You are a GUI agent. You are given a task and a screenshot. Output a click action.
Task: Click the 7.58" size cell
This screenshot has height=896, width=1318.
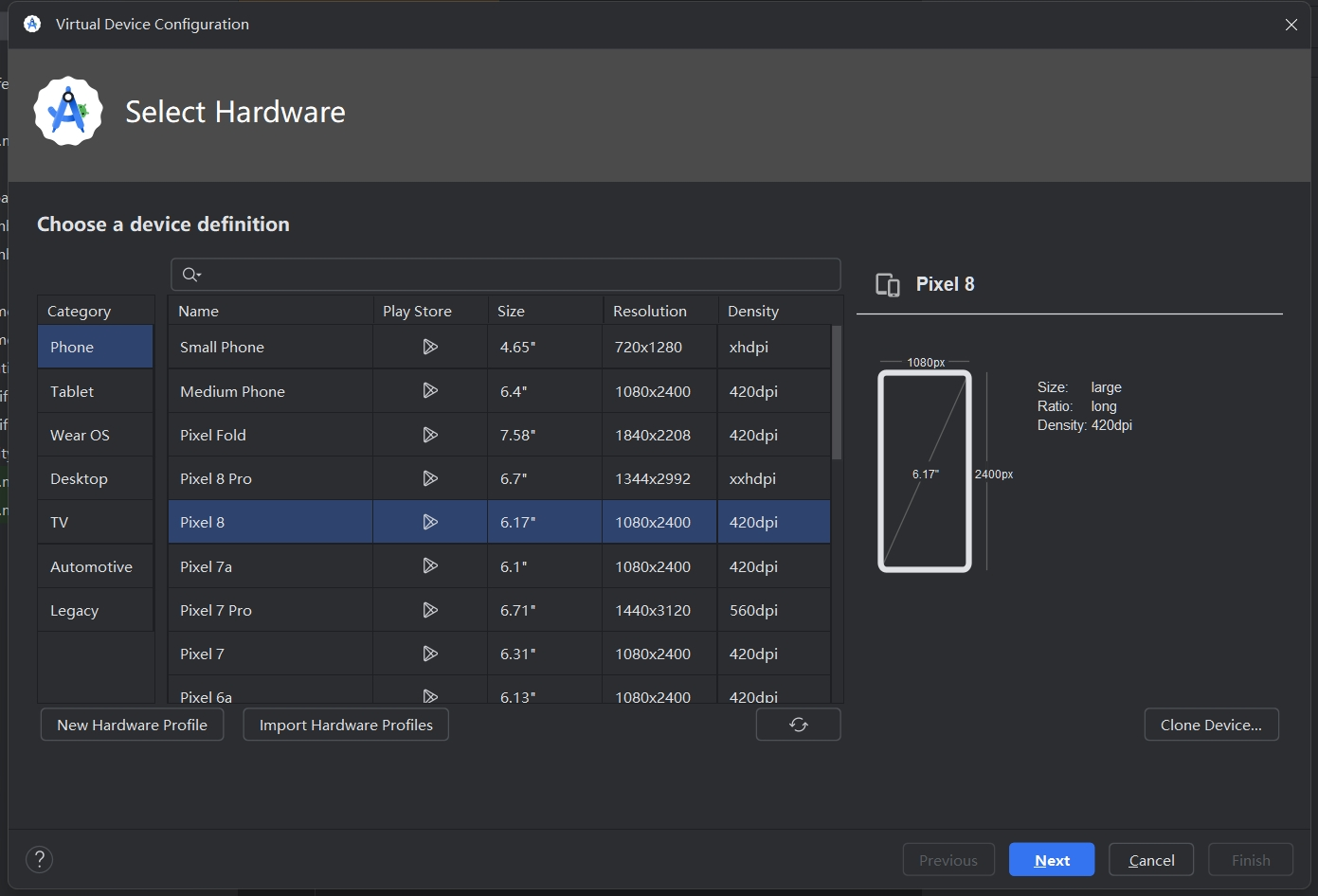tap(545, 435)
